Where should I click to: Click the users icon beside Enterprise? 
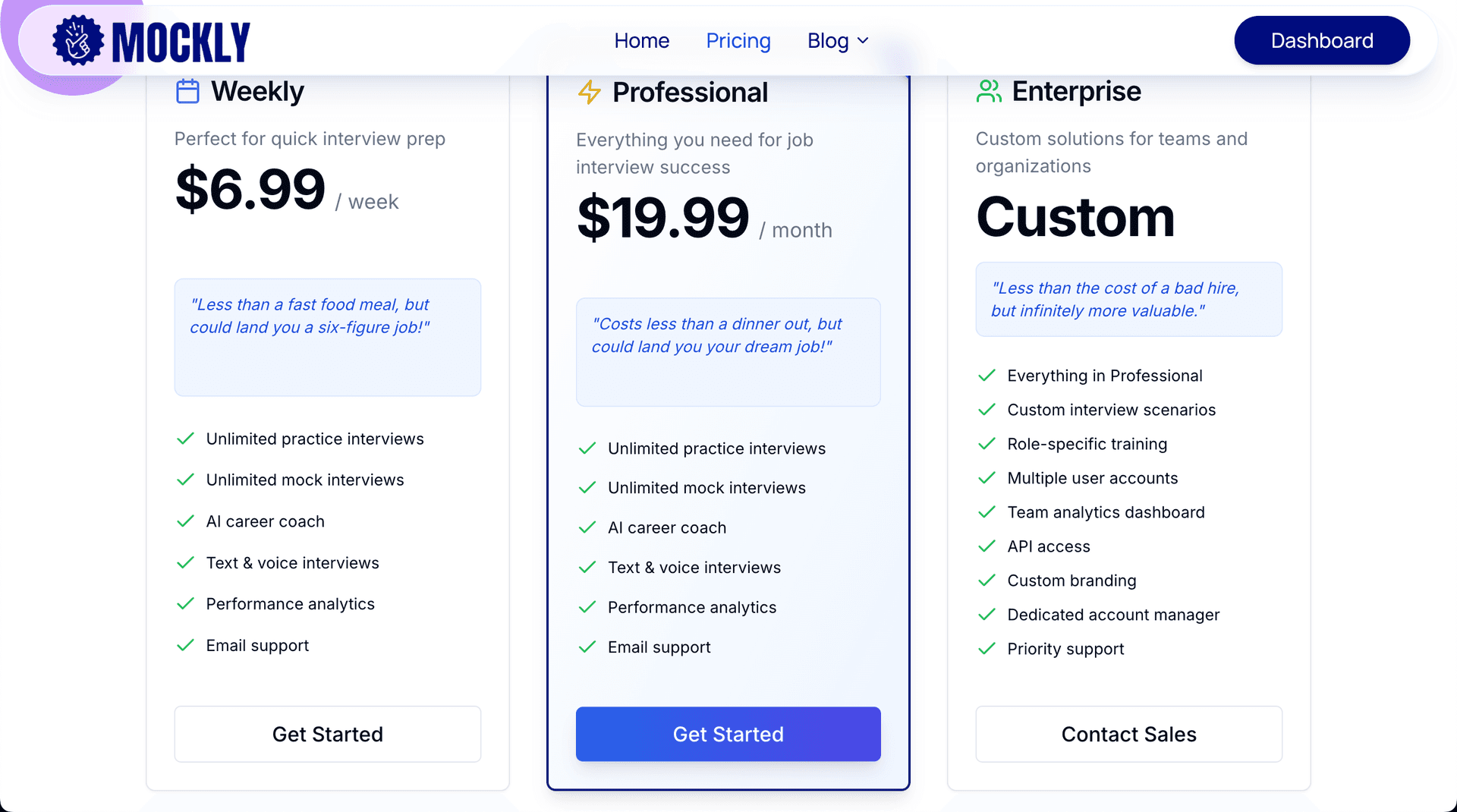coord(989,92)
